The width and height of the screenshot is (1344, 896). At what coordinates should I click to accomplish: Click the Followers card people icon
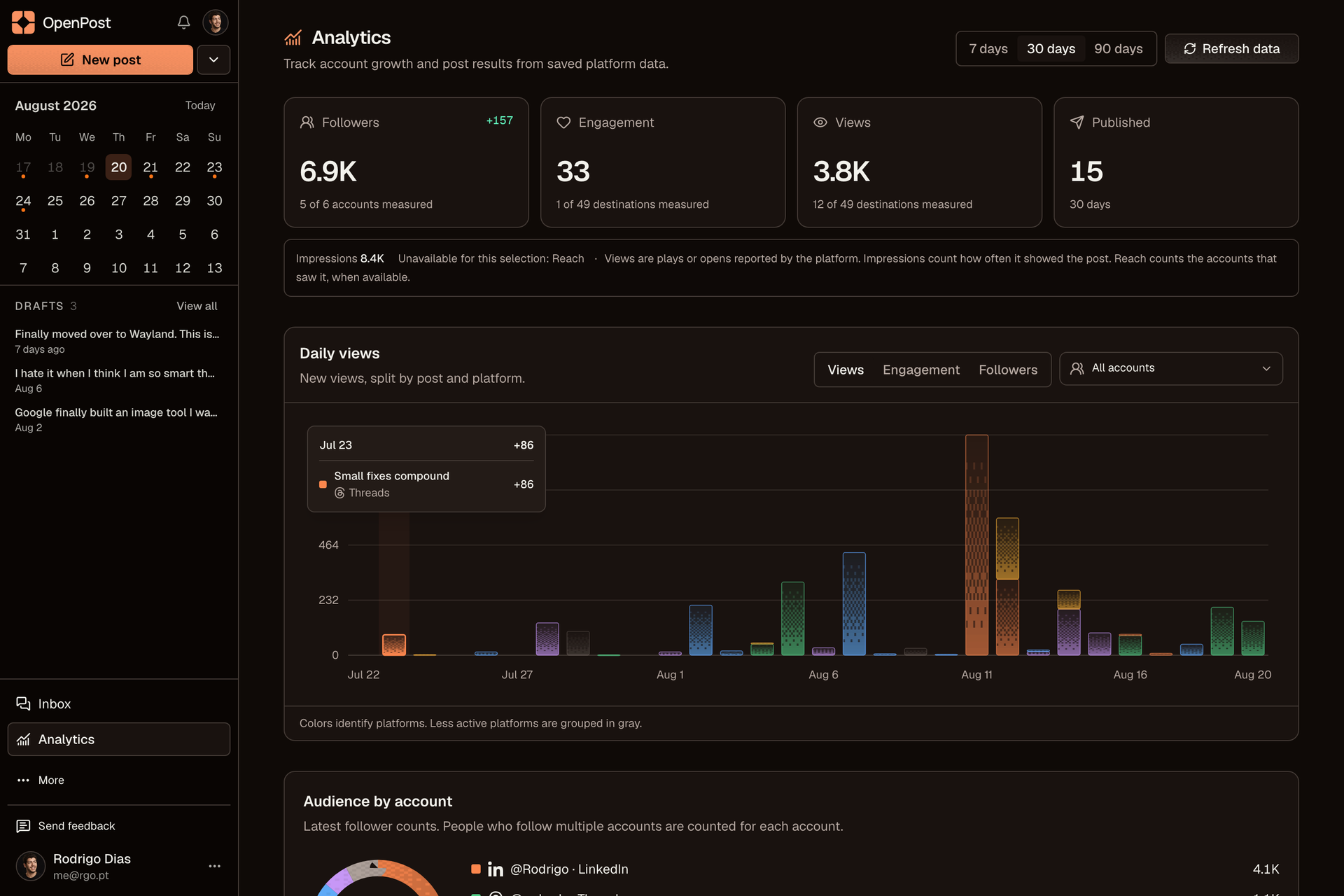(307, 122)
